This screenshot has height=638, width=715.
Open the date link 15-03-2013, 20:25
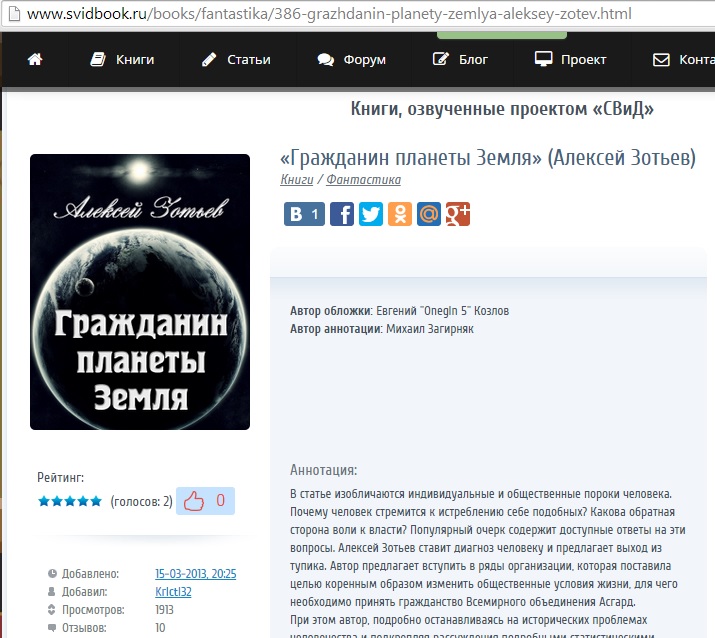click(x=196, y=574)
